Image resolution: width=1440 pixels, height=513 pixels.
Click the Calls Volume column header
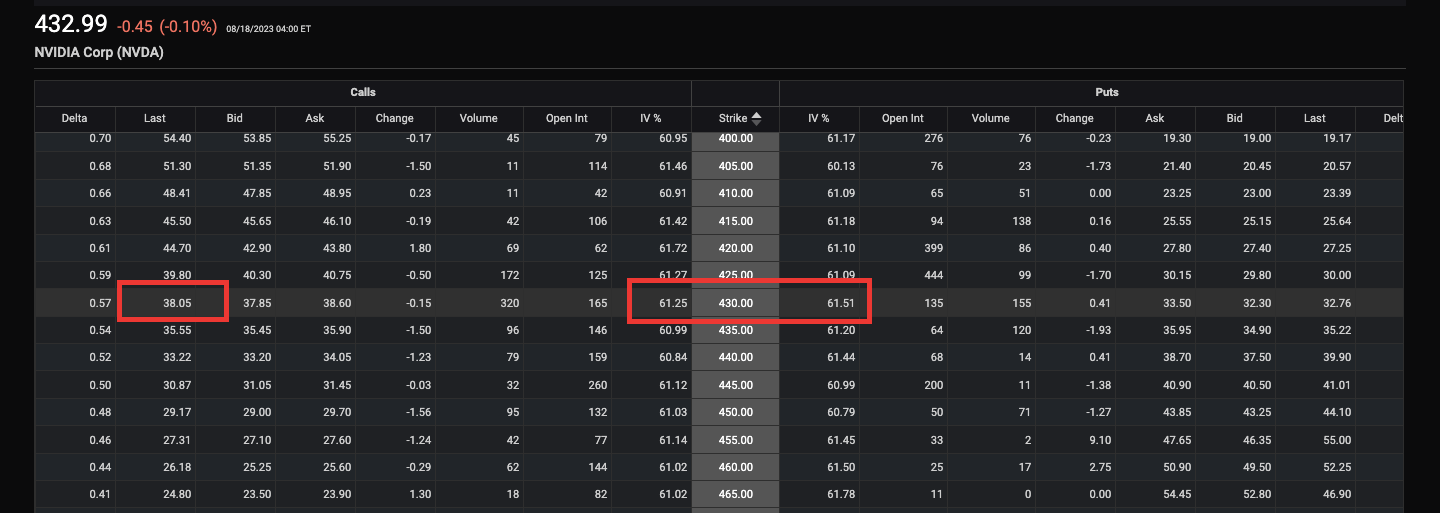coord(479,118)
